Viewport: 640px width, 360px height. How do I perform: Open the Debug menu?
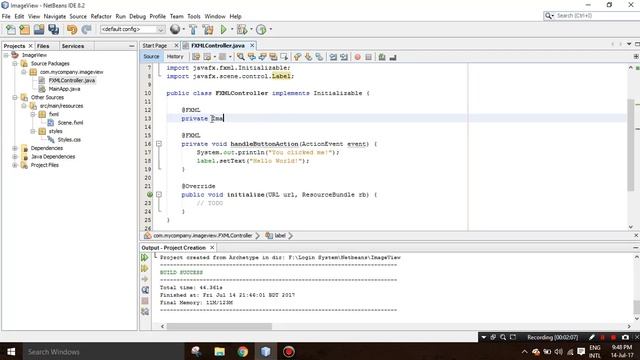(138, 16)
